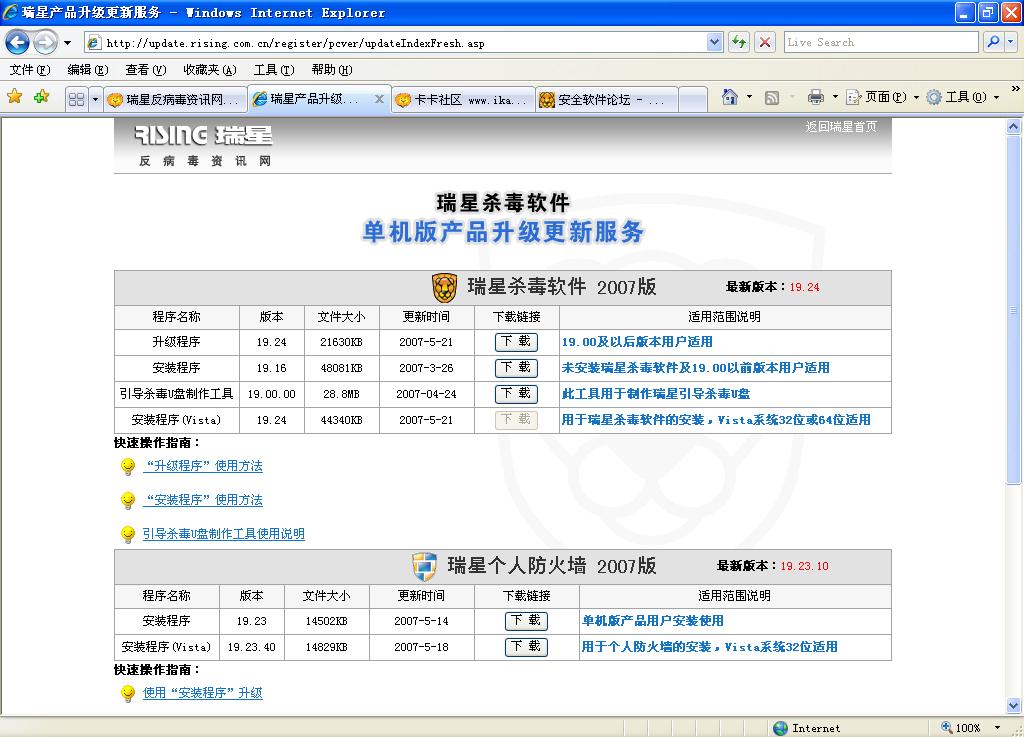Open the 收藏夹 menu in menu bar
This screenshot has width=1024, height=737.
point(209,70)
